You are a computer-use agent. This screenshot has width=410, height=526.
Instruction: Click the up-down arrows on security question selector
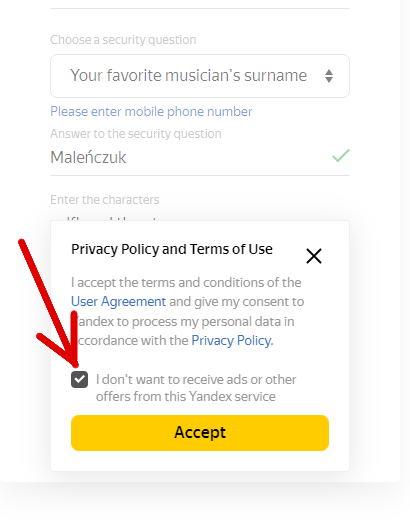coord(329,76)
